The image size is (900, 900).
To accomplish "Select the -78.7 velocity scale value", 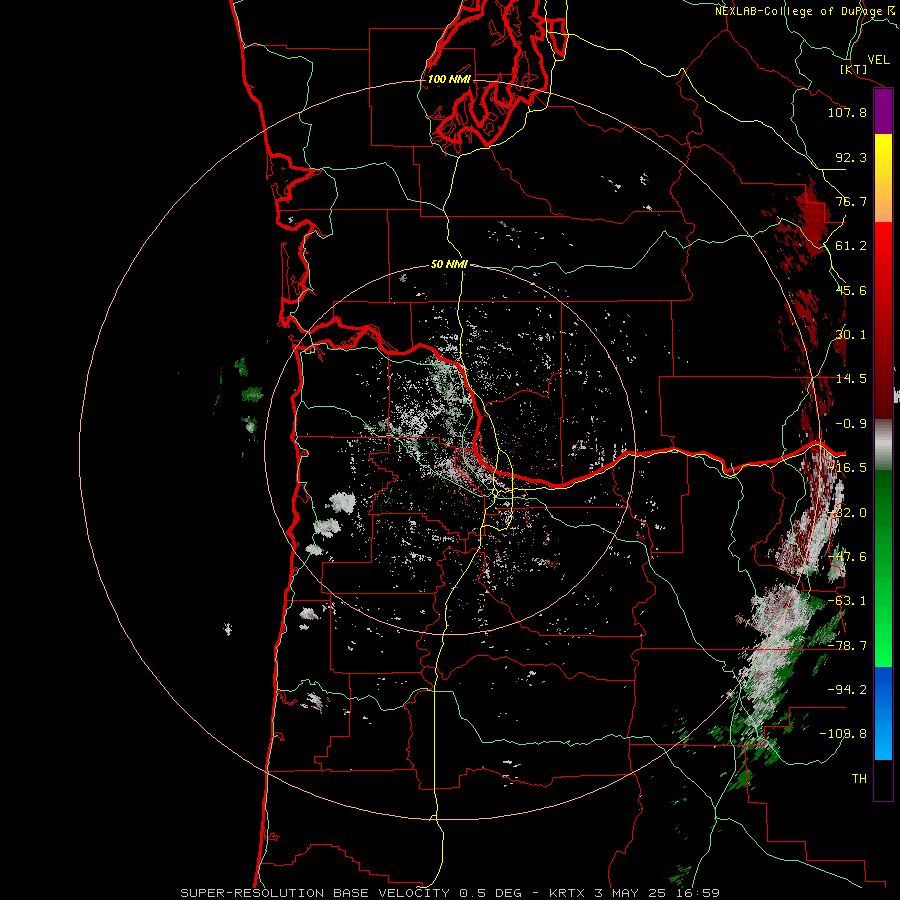I will point(847,646).
